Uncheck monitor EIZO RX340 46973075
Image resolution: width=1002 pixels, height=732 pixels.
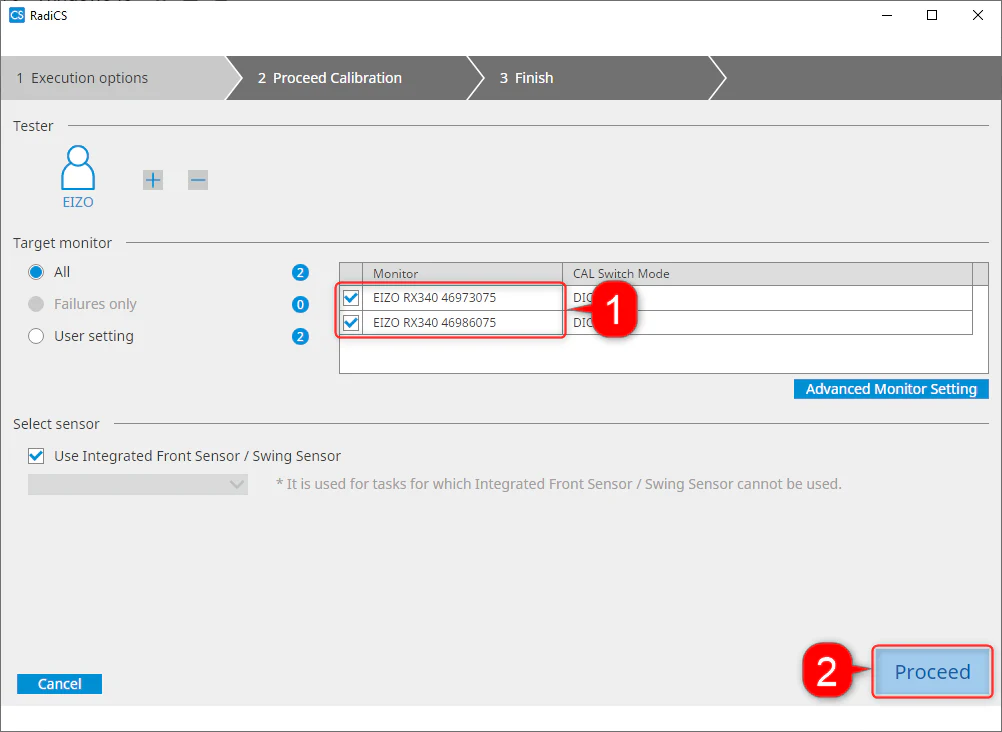(x=351, y=298)
